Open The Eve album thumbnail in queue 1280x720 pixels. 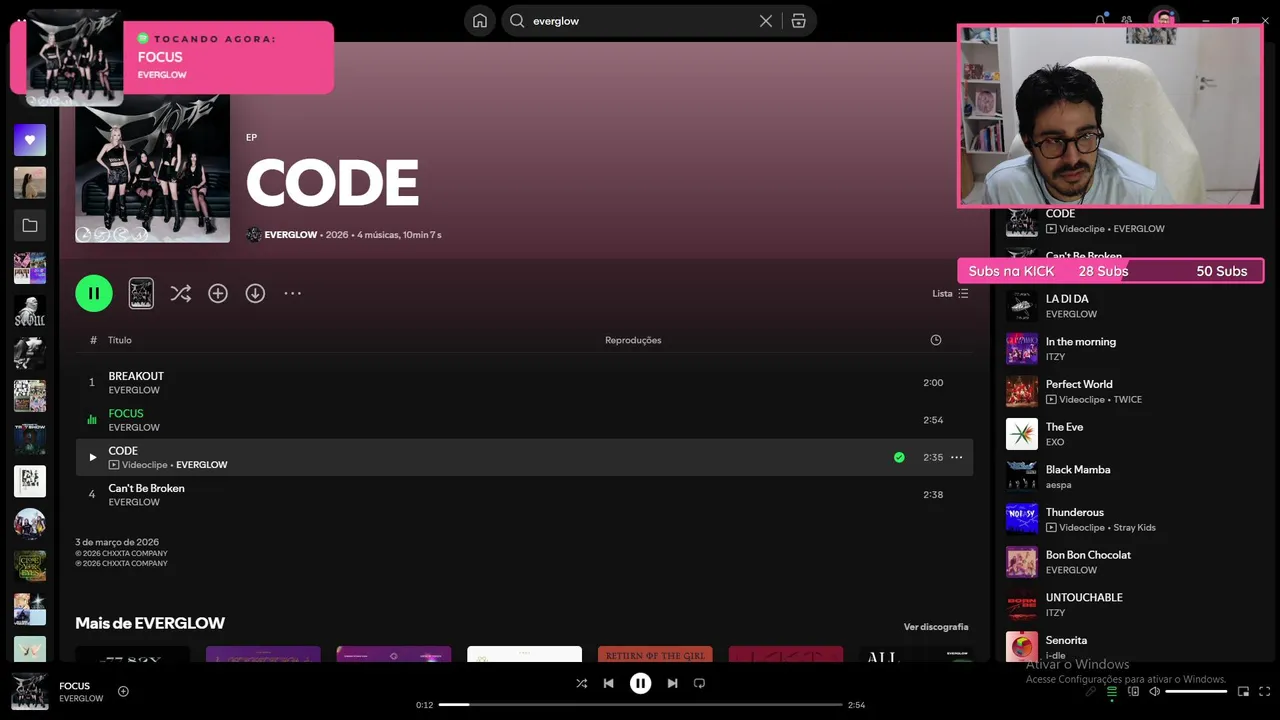[x=1022, y=434]
